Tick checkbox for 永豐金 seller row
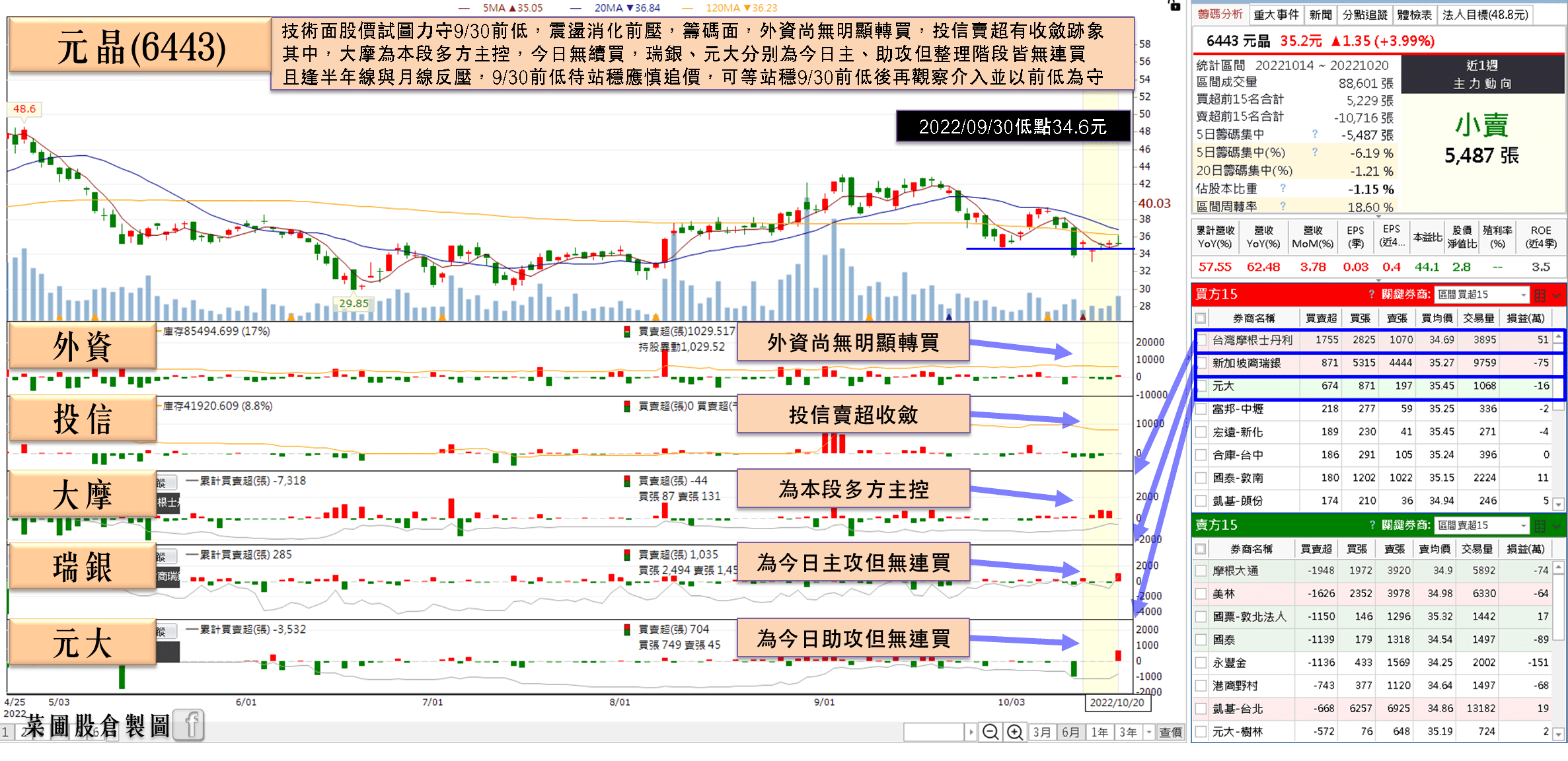The image size is (1568, 761). (x=1201, y=663)
